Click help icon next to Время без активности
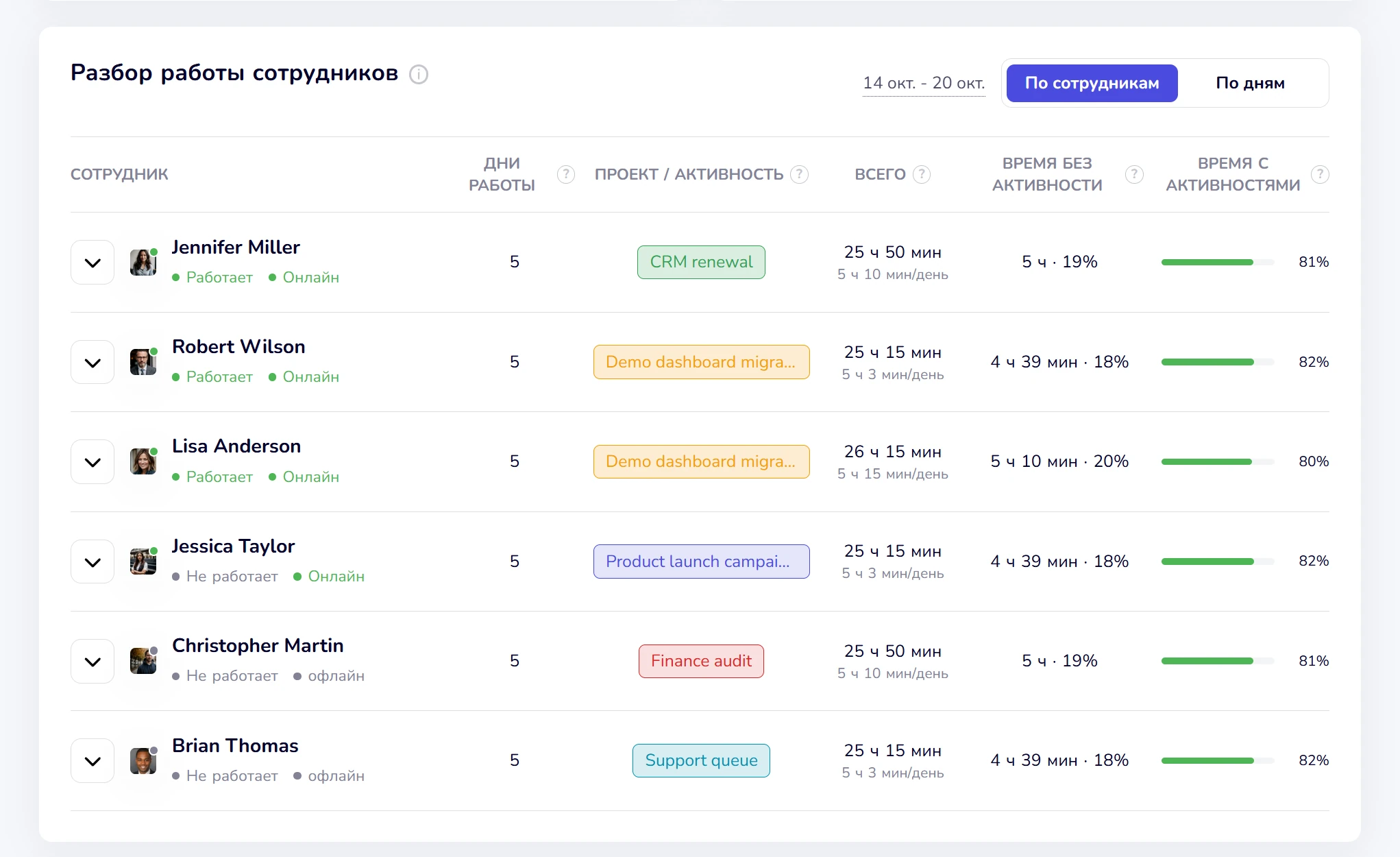 (1134, 174)
